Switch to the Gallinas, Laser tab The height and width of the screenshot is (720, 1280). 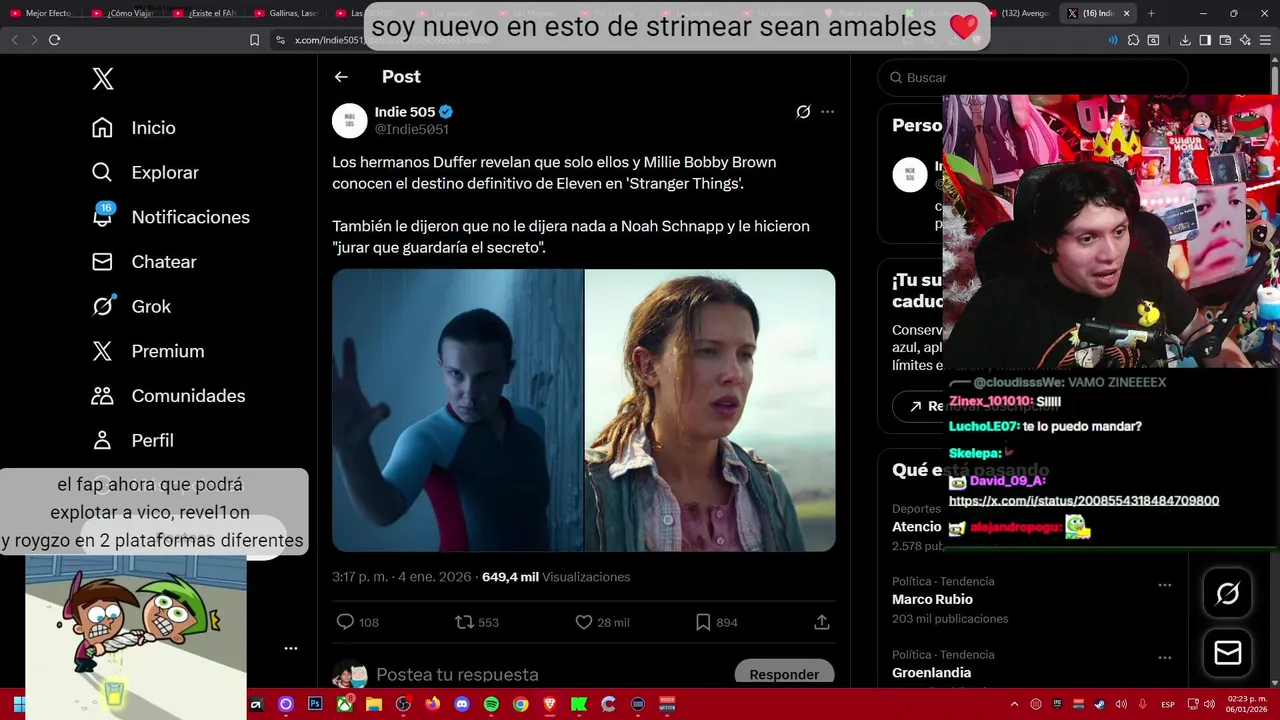286,13
